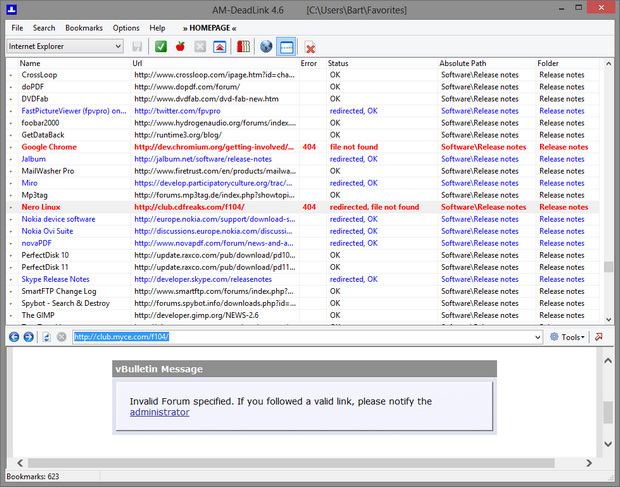Select the doPDF bookmark name
Viewport: 620px width, 487px height.
[x=32, y=87]
